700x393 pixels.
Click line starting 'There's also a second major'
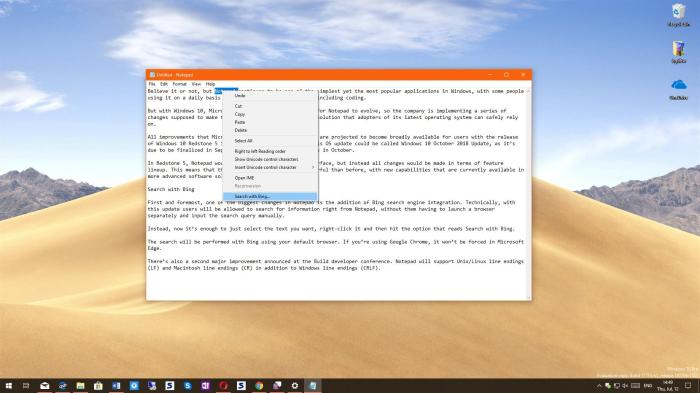coord(336,261)
